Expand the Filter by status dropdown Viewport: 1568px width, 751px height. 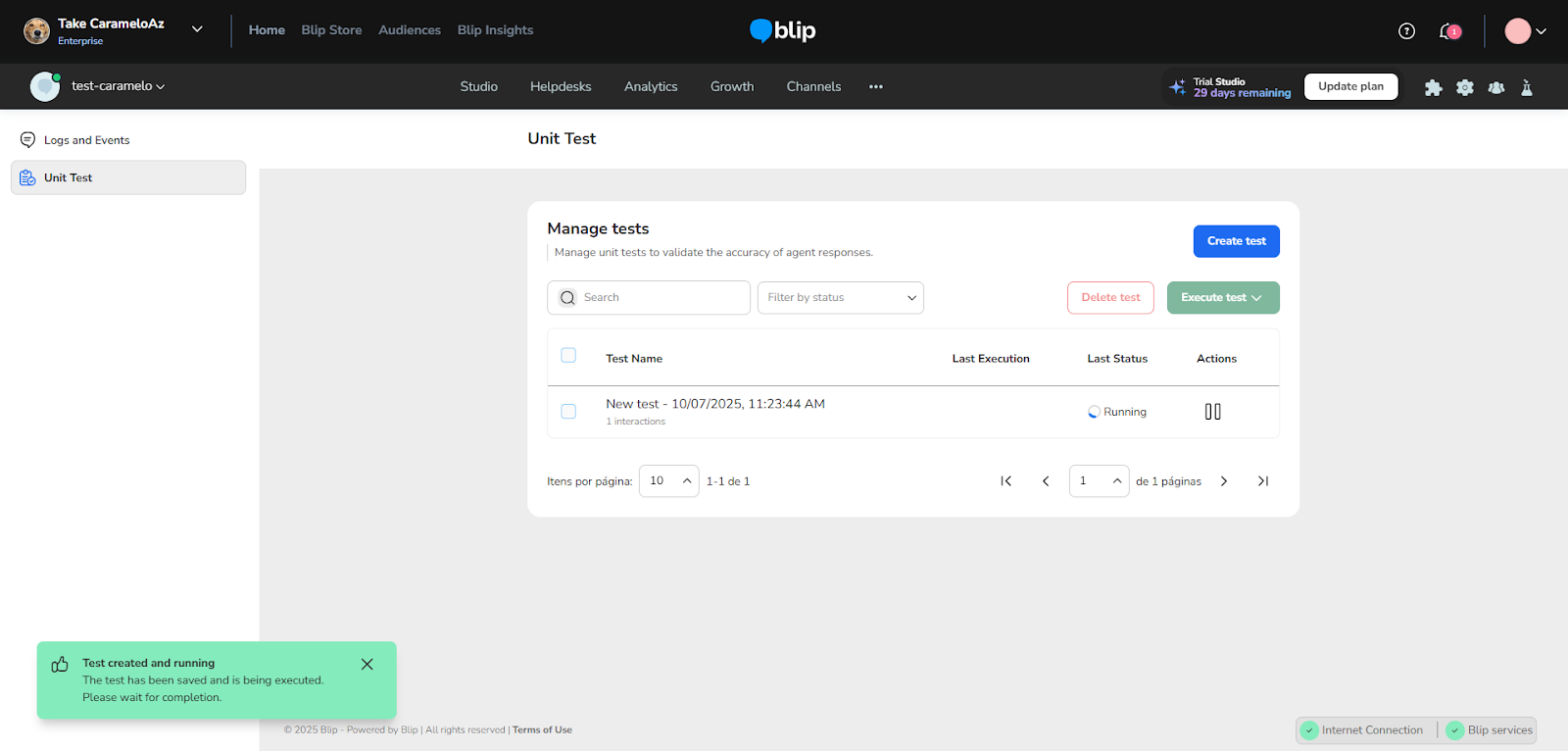[x=840, y=298]
